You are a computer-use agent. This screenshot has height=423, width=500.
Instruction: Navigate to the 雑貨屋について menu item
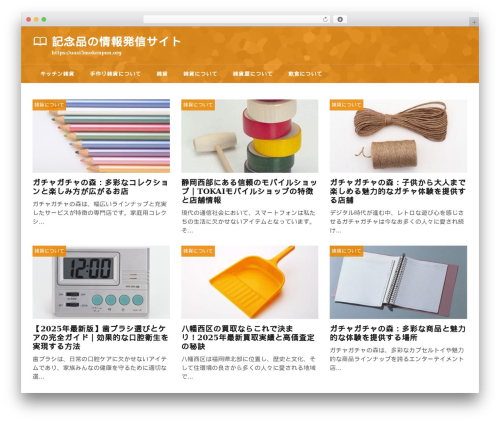click(x=253, y=74)
